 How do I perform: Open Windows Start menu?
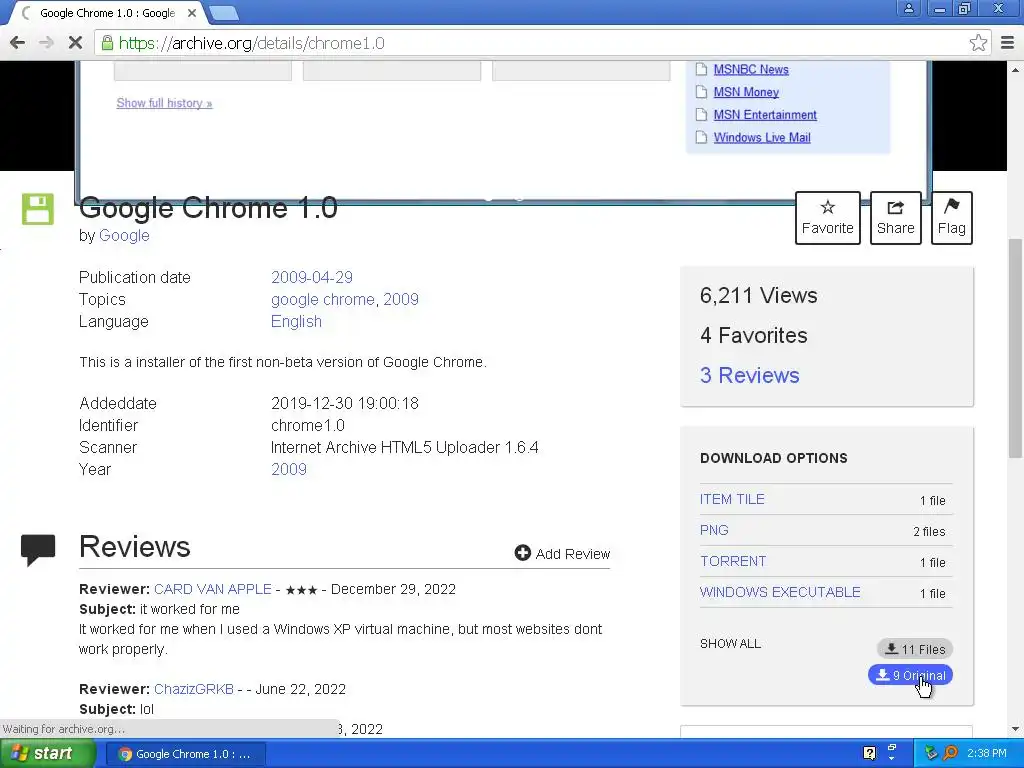[46, 754]
